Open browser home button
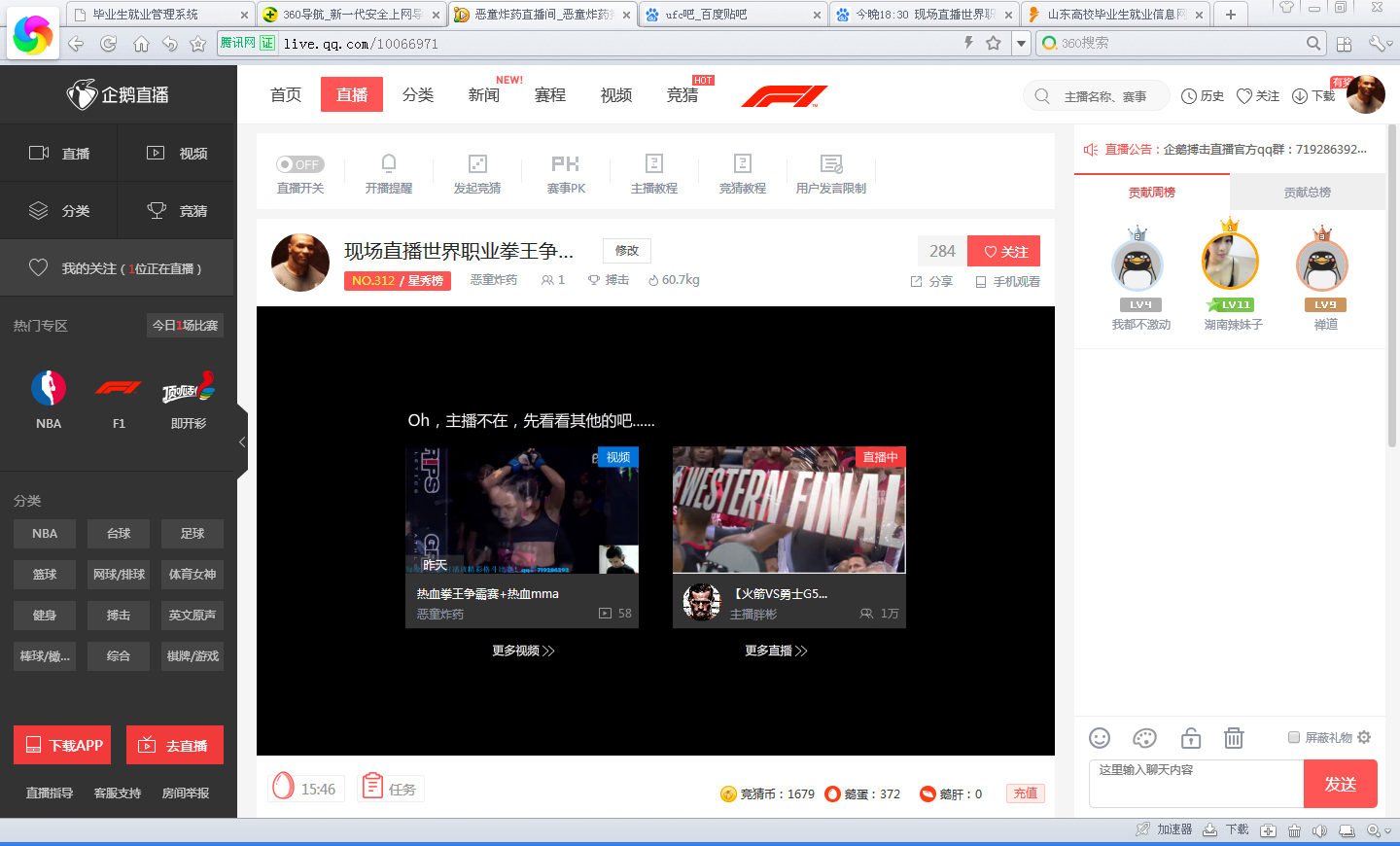Viewport: 1400px width, 846px height. (x=141, y=44)
